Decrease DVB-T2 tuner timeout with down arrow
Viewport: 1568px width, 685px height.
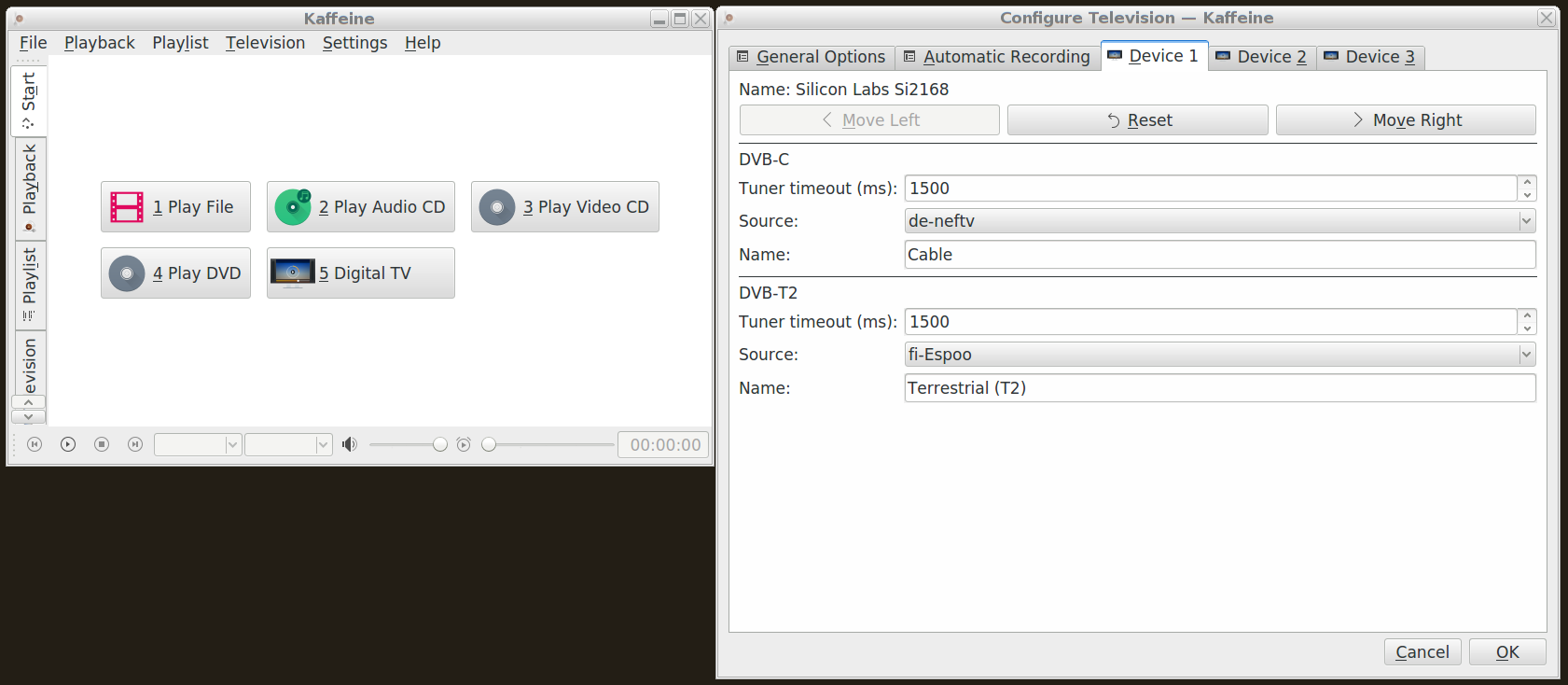[x=1527, y=329]
